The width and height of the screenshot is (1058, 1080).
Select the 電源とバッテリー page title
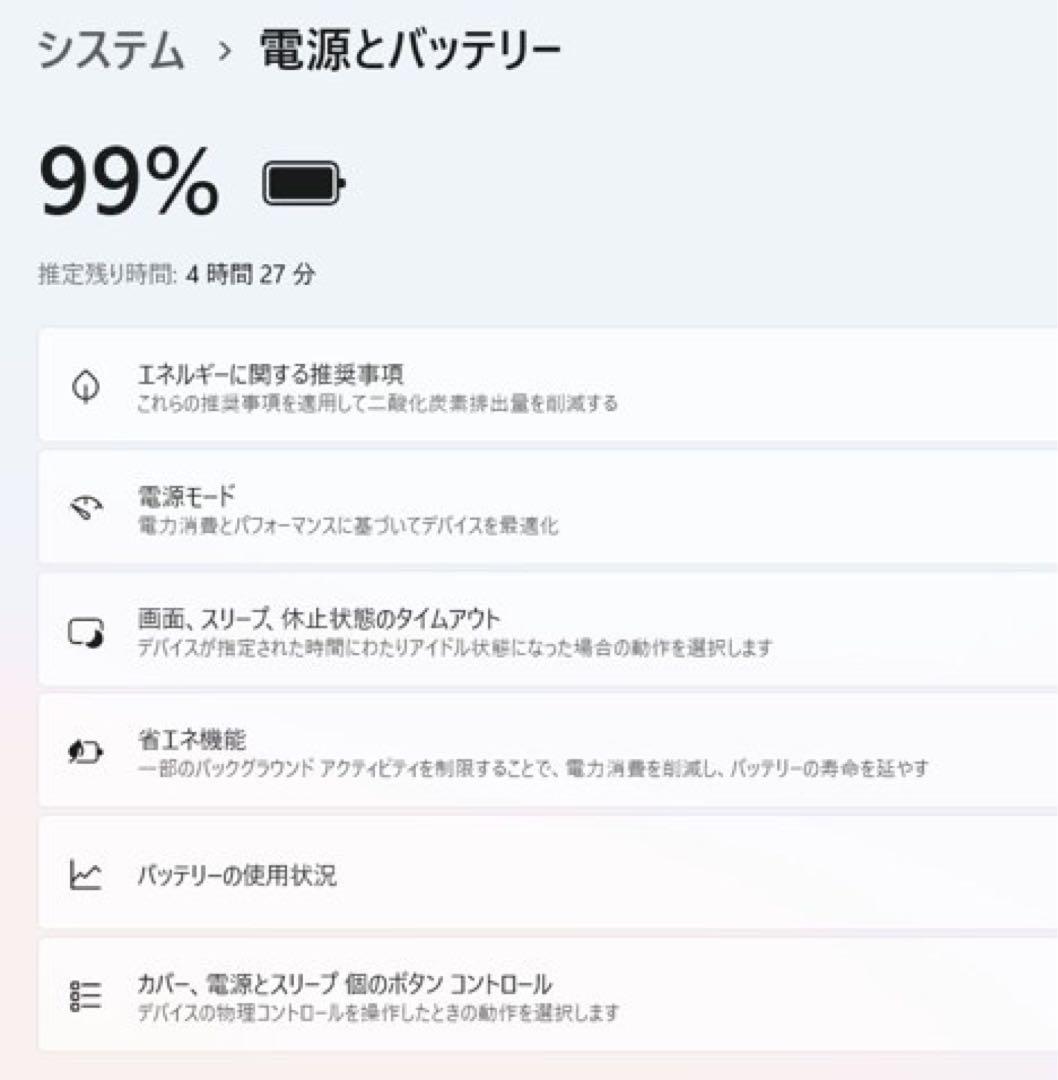pyautogui.click(x=407, y=48)
